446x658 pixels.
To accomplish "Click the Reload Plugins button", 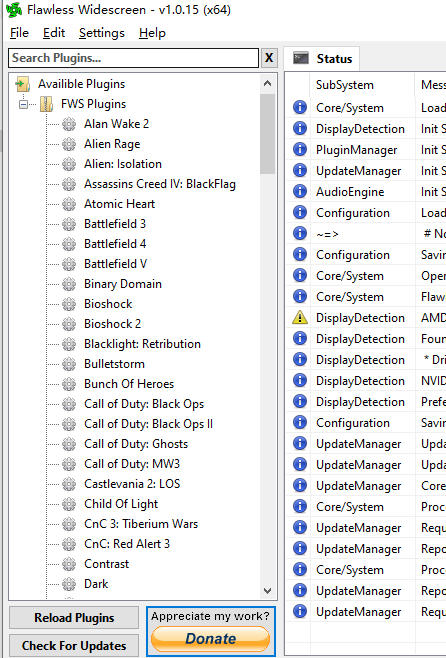I will pyautogui.click(x=74, y=618).
